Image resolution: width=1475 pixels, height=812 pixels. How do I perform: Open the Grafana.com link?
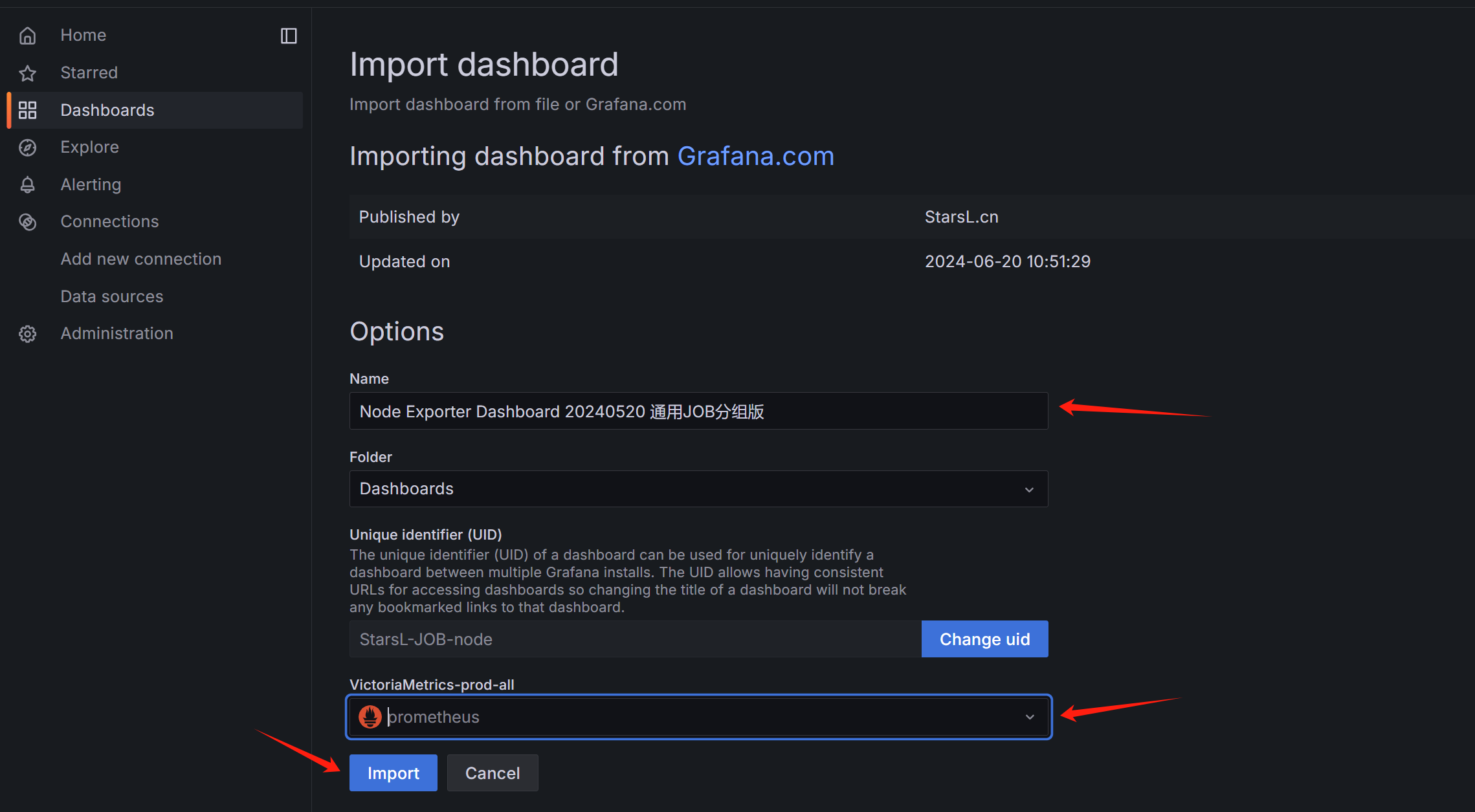click(x=755, y=157)
